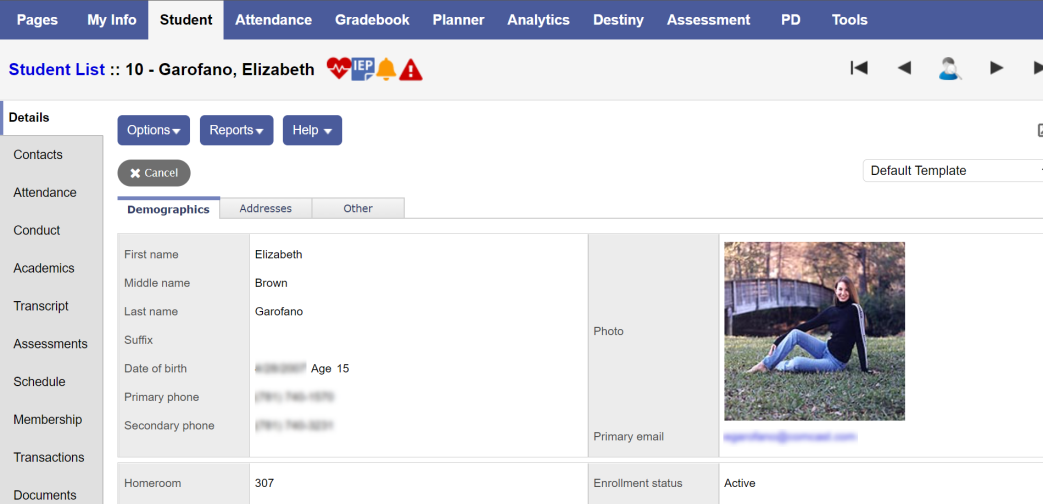The image size is (1043, 504).
Task: Click the Student List breadcrumb link
Action: [56, 70]
